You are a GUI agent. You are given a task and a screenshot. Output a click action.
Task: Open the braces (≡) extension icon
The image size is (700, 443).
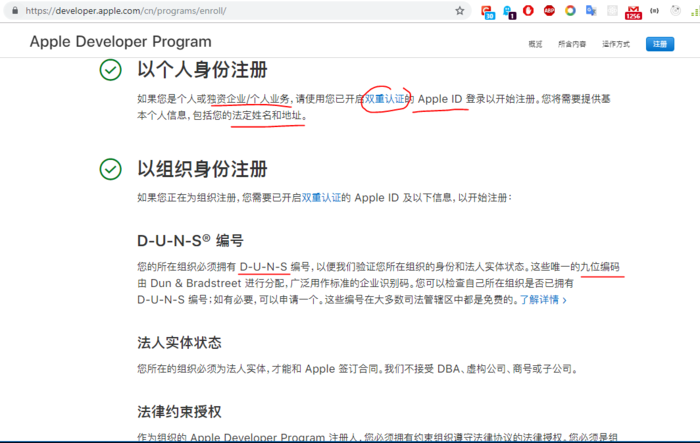pyautogui.click(x=654, y=11)
